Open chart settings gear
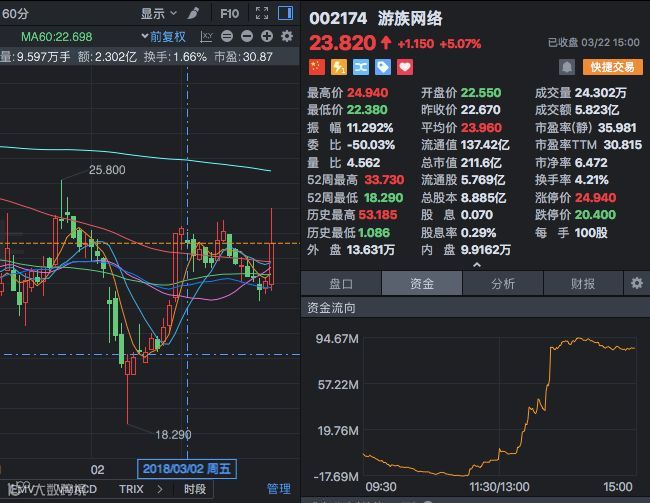The image size is (650, 503). [x=287, y=36]
